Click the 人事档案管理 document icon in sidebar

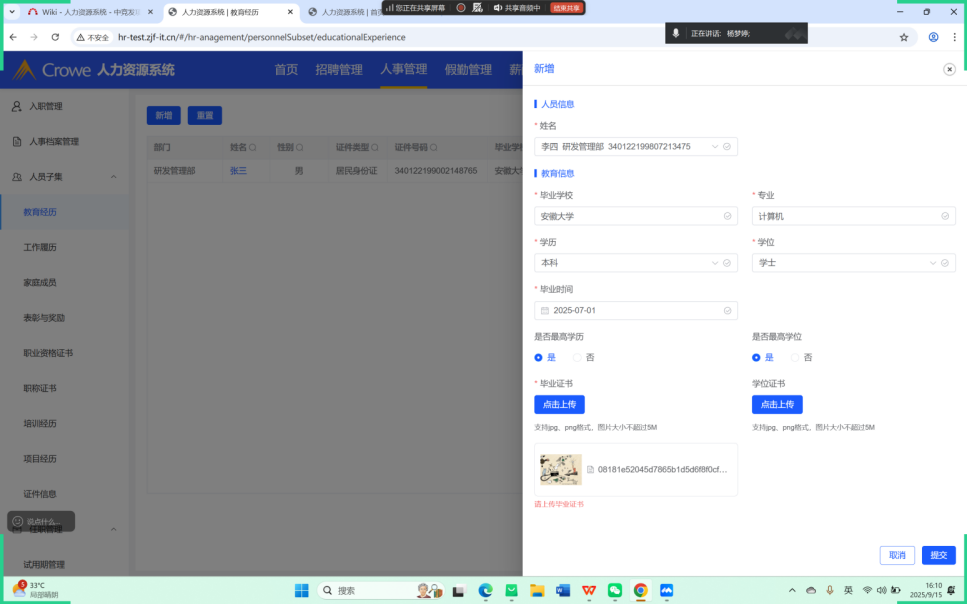tap(17, 141)
